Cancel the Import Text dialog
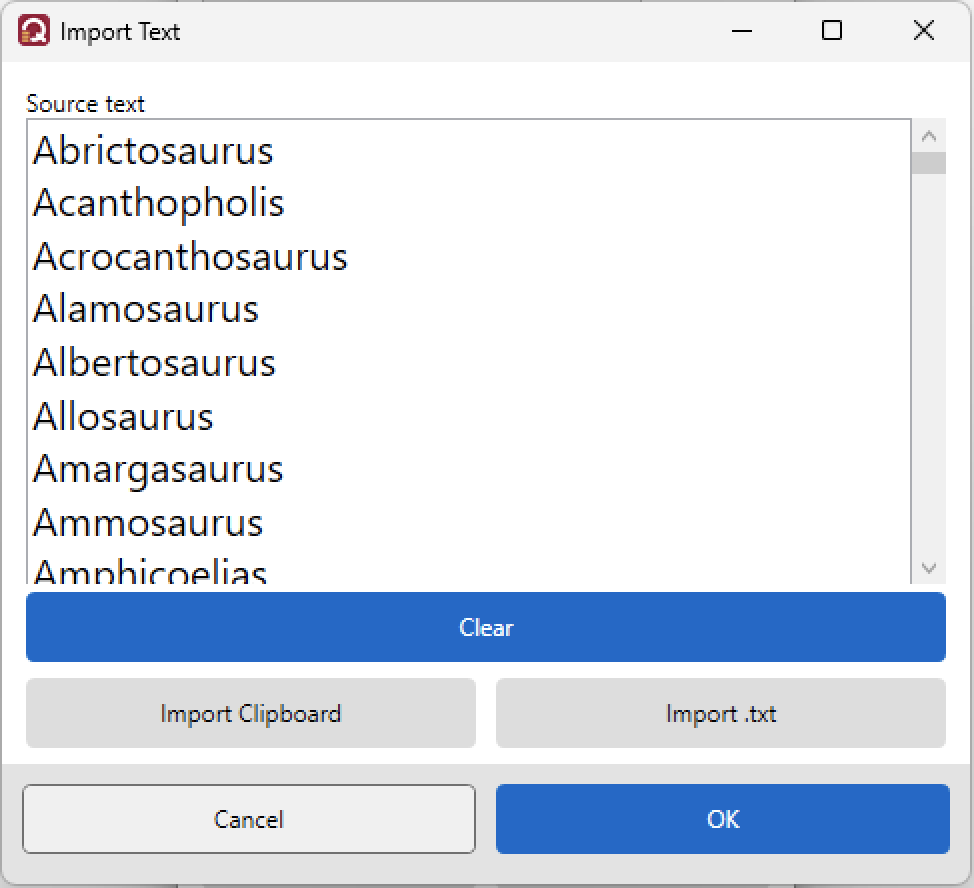974x888 pixels. (x=249, y=819)
